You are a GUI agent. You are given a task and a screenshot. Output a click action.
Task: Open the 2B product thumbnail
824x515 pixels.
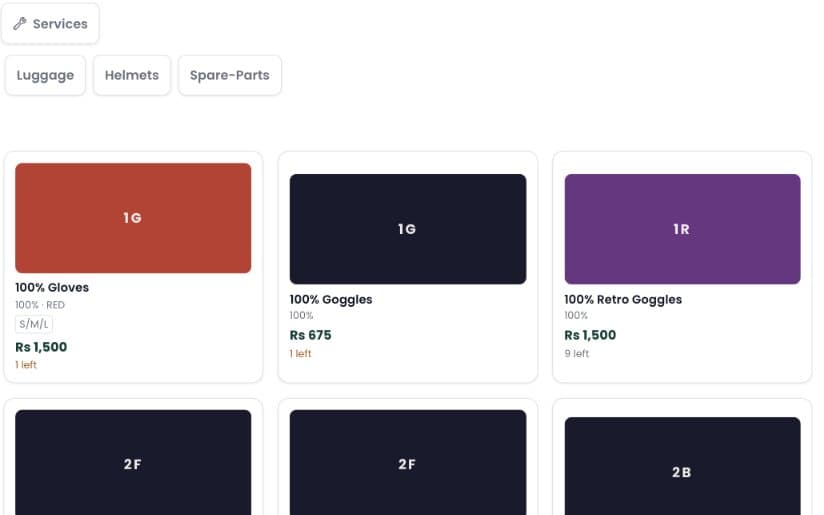coord(683,466)
